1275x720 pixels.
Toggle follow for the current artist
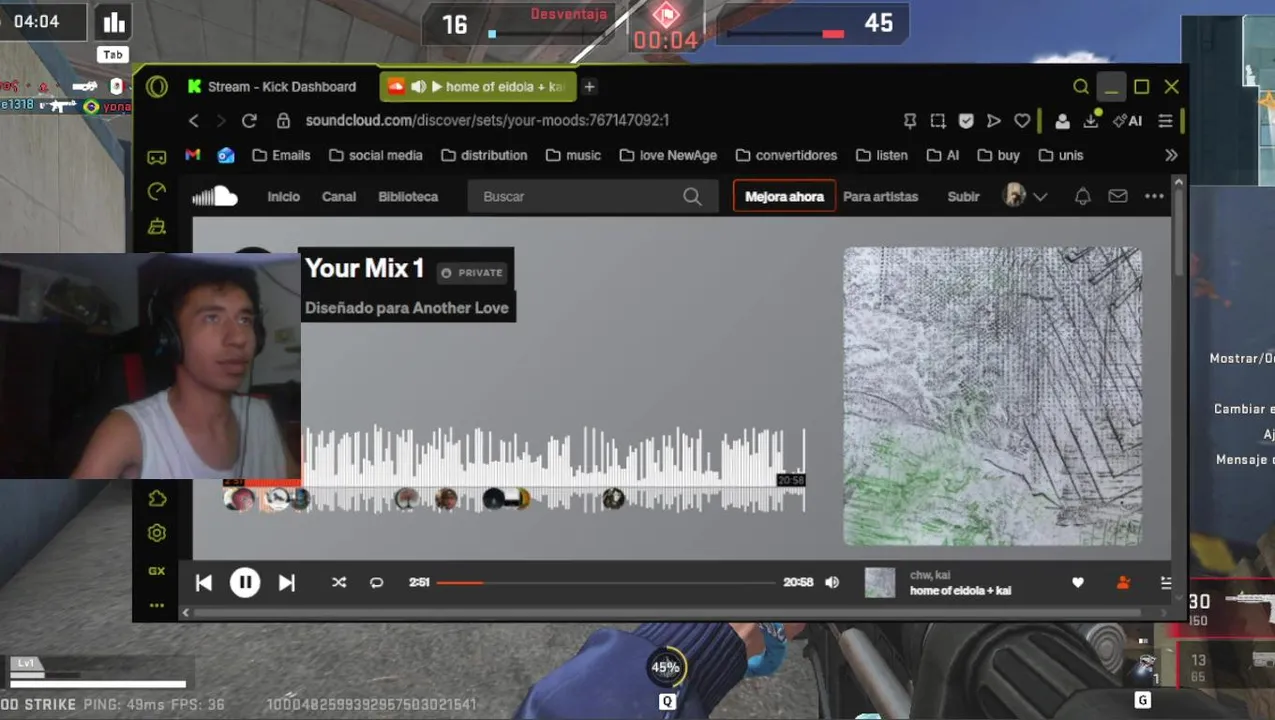[x=1123, y=582]
